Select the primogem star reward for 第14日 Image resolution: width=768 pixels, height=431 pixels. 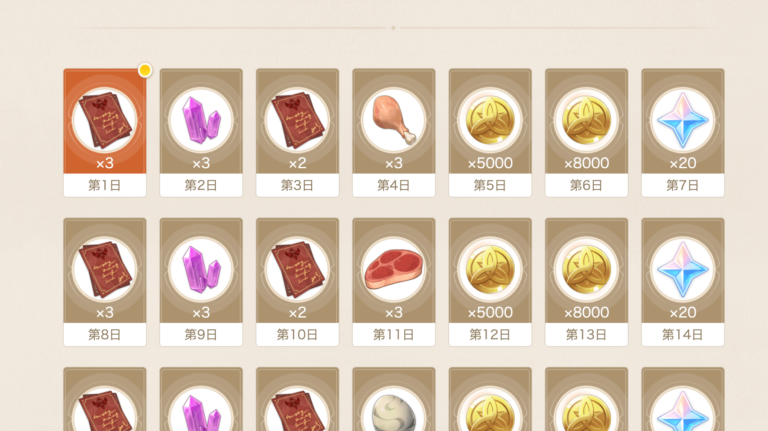tap(683, 270)
